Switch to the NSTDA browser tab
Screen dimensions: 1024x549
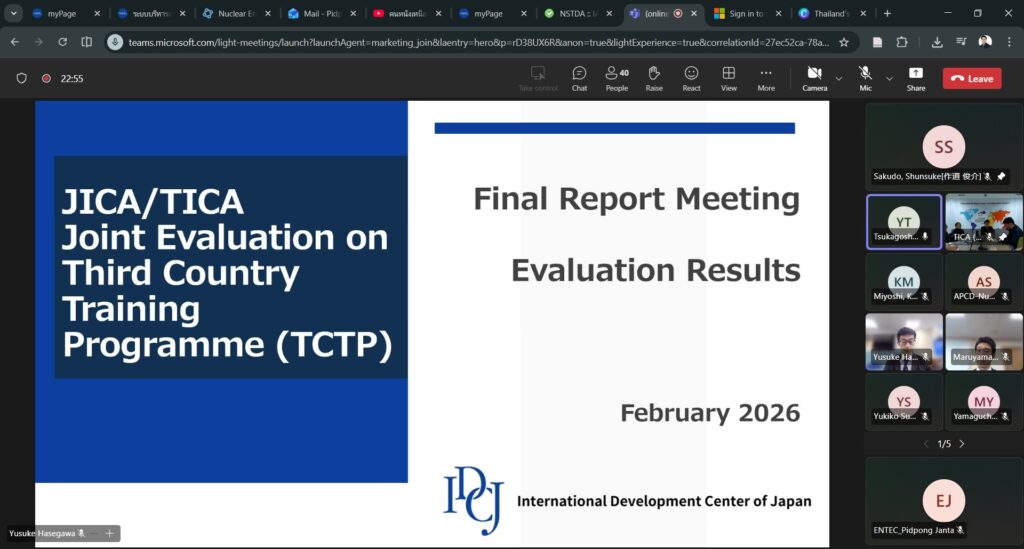point(576,14)
